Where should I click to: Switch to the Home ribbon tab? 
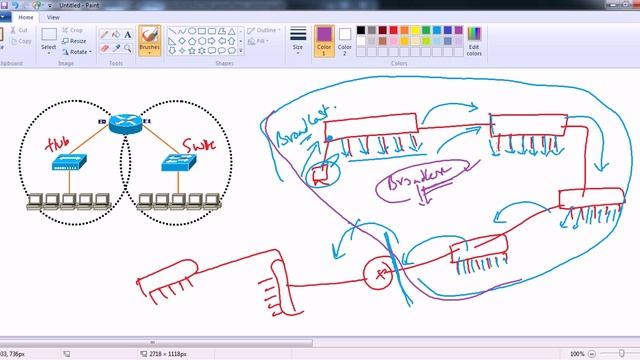26,17
